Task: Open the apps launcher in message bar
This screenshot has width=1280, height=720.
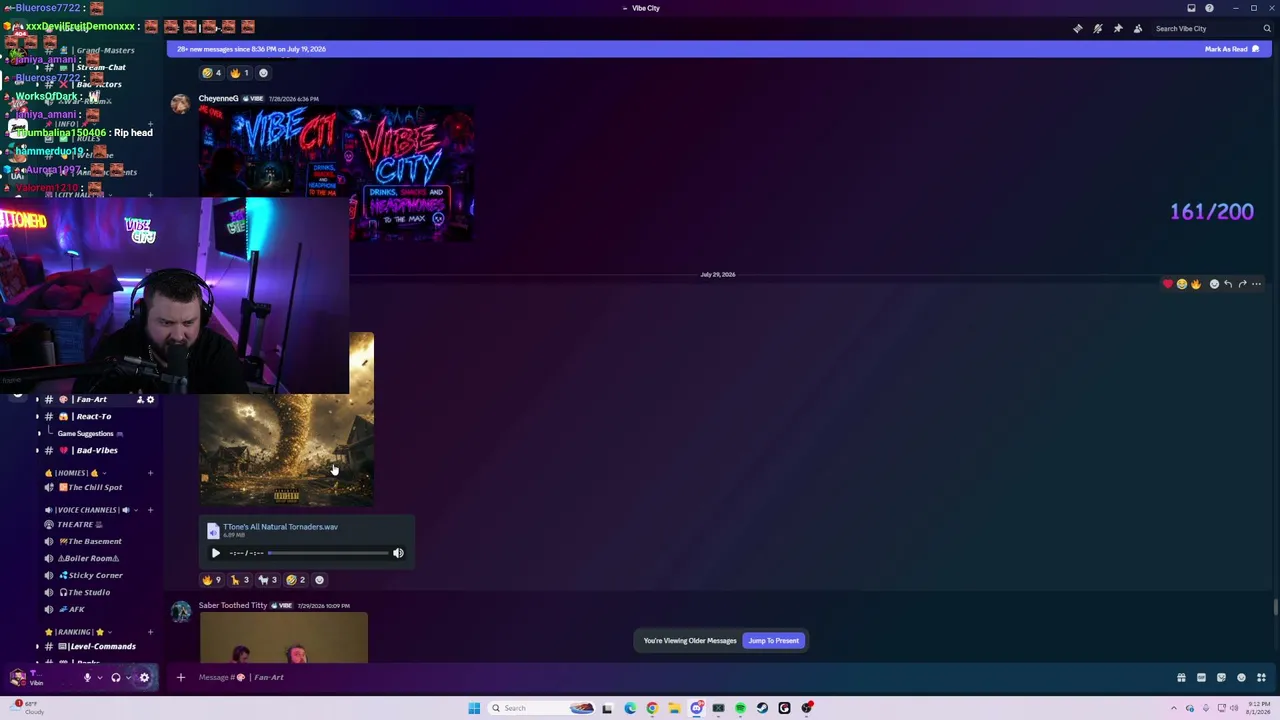Action: [x=1261, y=678]
